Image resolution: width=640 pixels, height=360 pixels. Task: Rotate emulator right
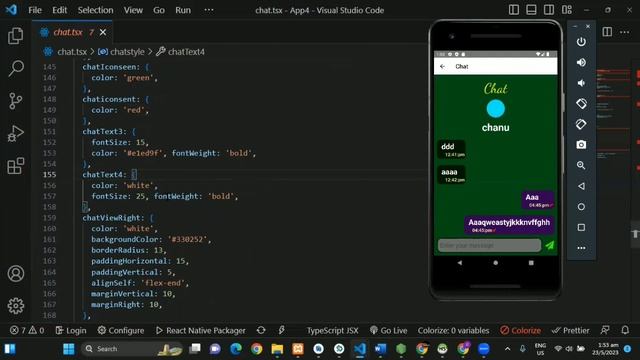[581, 124]
